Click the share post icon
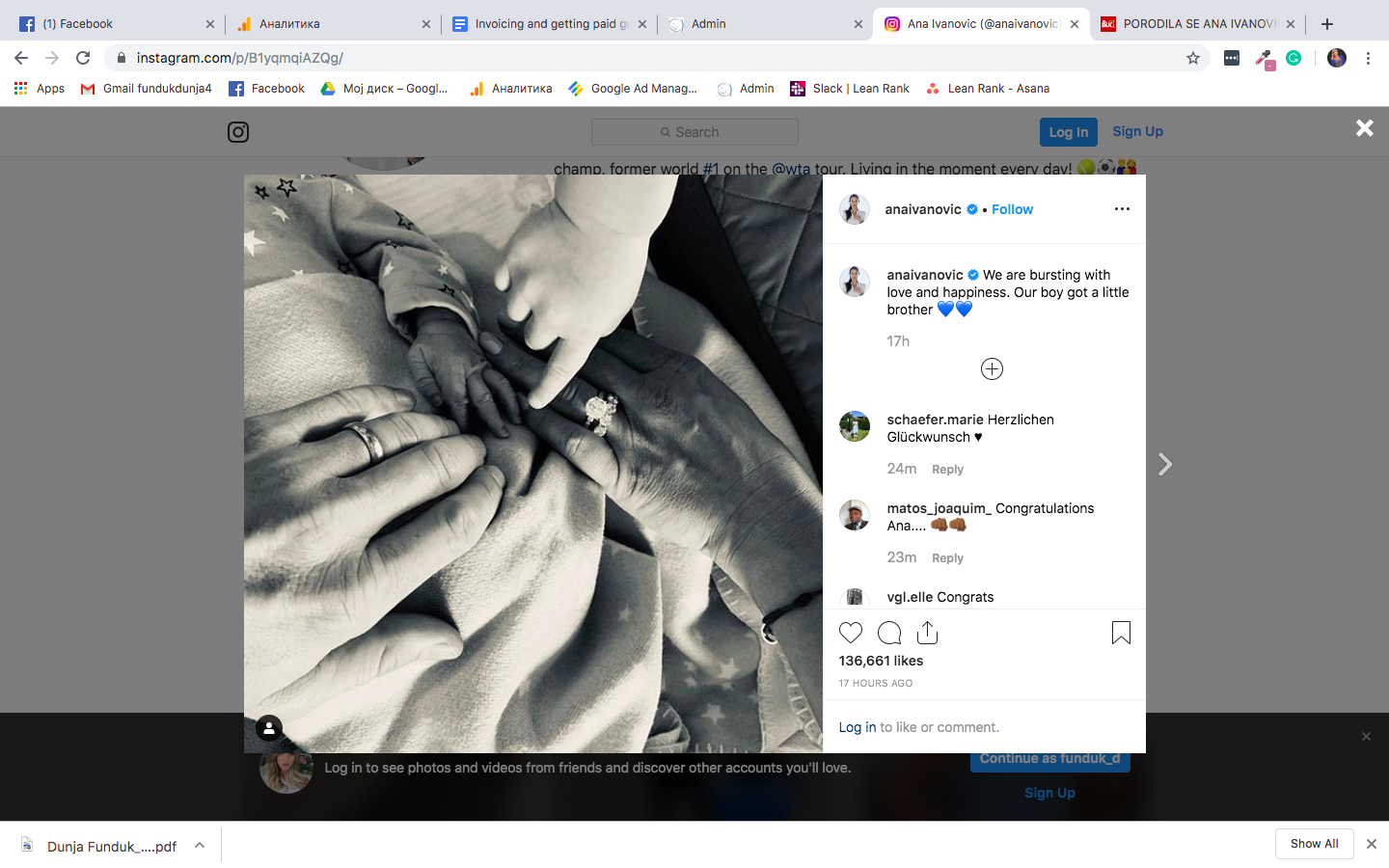The width and height of the screenshot is (1389, 868). (x=927, y=633)
